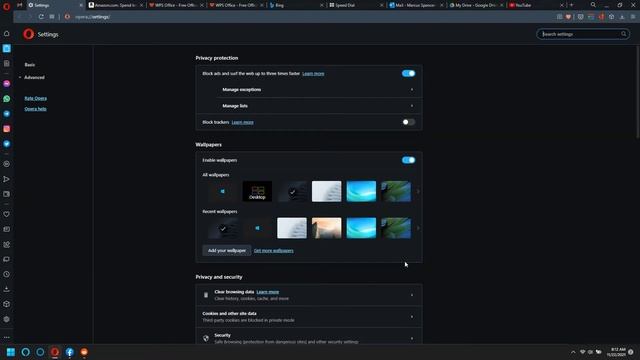Open bookmarks heart icon in sidebar
Screen dimensions: 640x360
tap(7, 214)
